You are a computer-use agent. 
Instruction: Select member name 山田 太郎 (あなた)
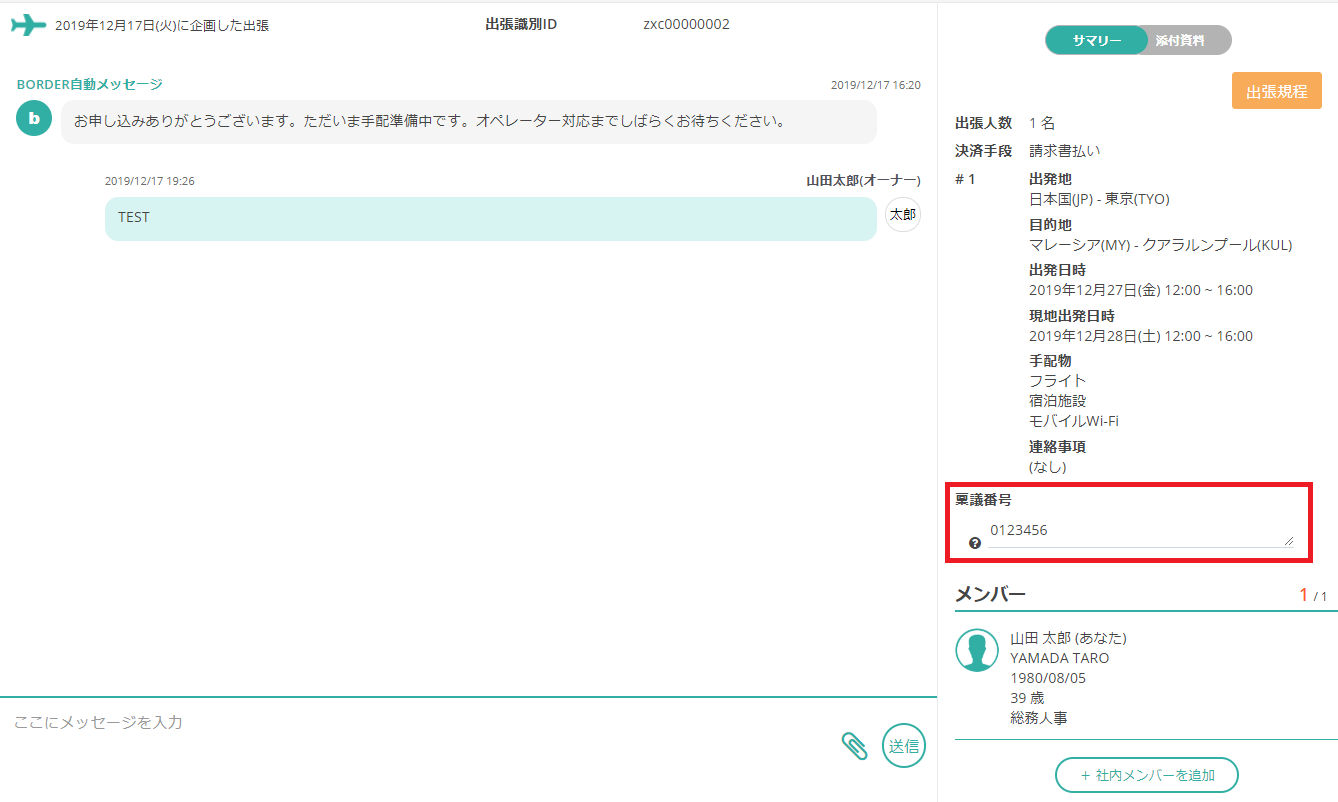click(x=1068, y=638)
